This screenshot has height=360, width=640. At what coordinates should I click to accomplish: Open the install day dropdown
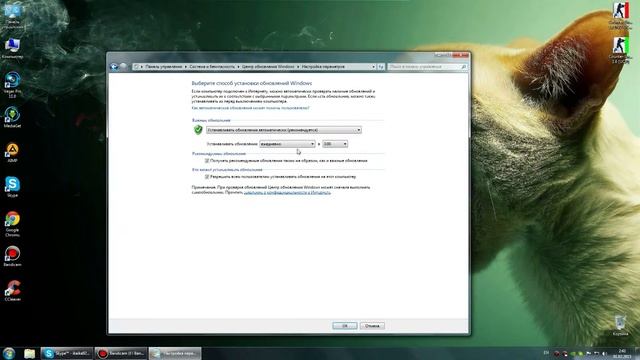[287, 144]
